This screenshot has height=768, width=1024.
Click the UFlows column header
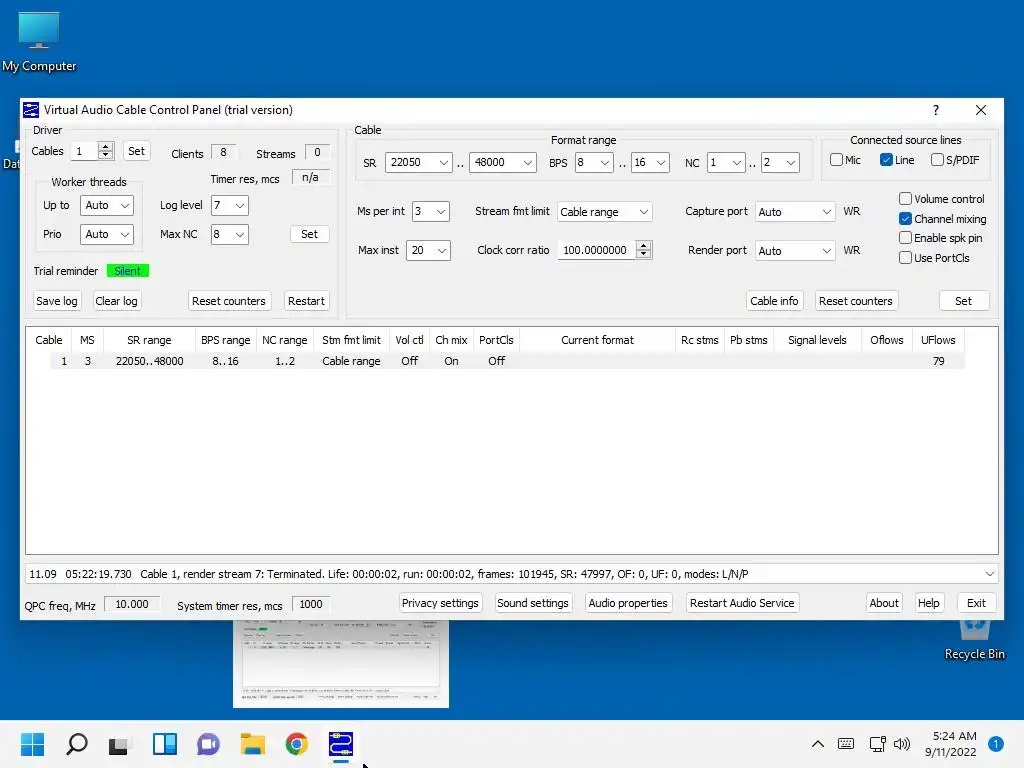tap(938, 340)
